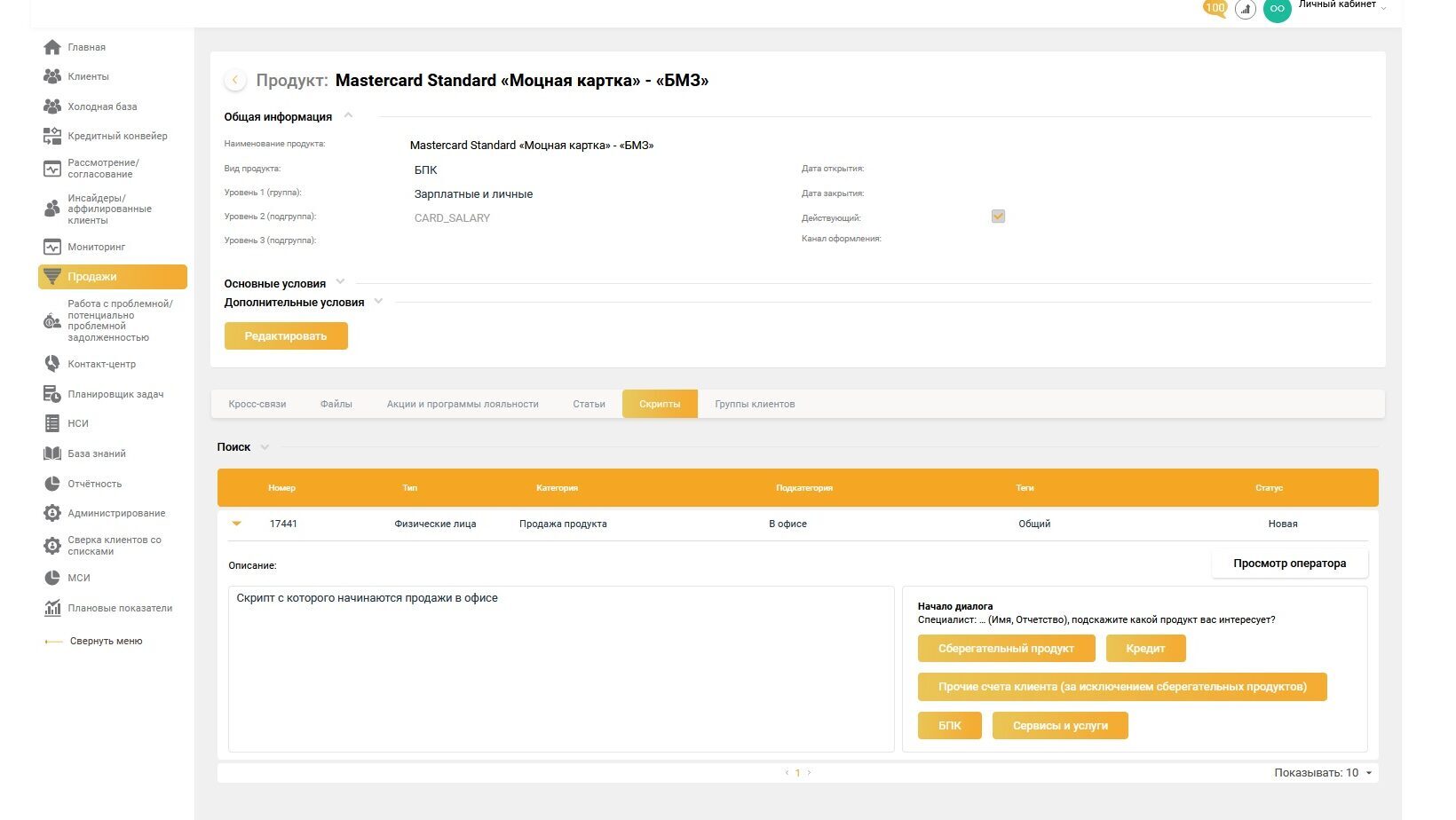Open the Главная home icon in the sidebar
Viewport: 1456px width, 820px height.
tap(52, 47)
